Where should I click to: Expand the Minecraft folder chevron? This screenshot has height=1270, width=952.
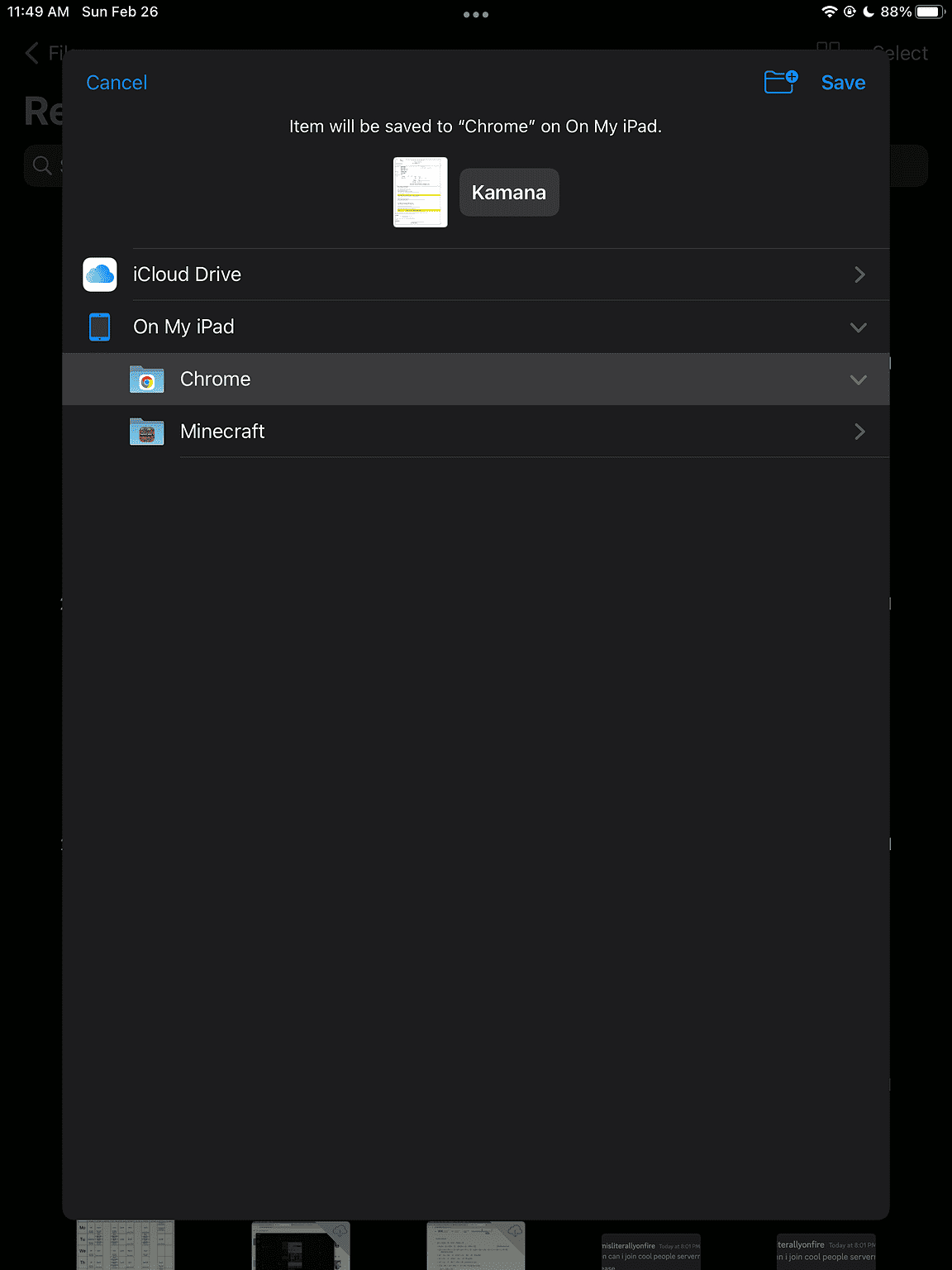(x=859, y=431)
